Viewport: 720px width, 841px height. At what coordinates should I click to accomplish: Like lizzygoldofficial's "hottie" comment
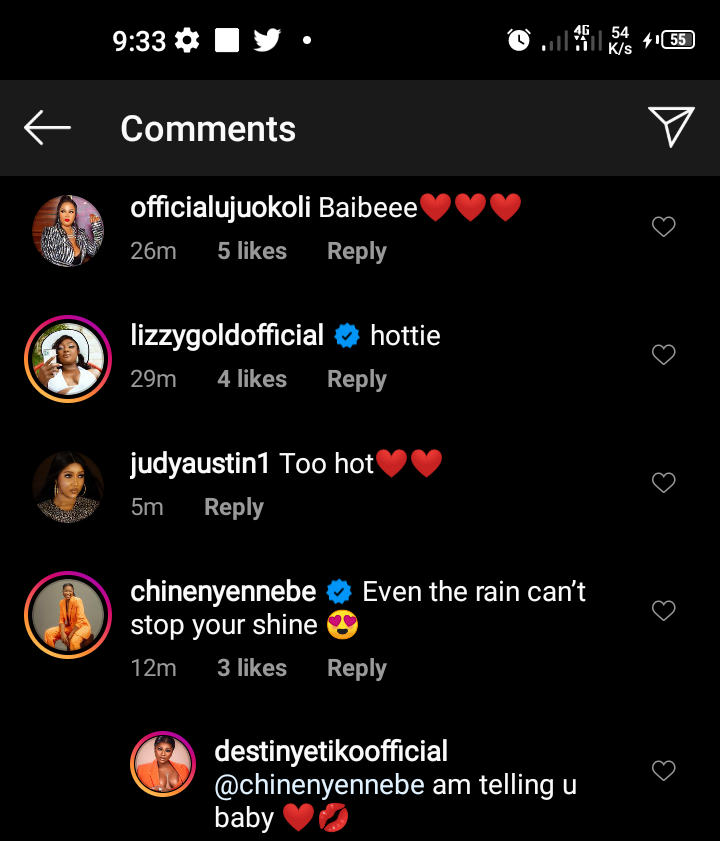click(663, 355)
